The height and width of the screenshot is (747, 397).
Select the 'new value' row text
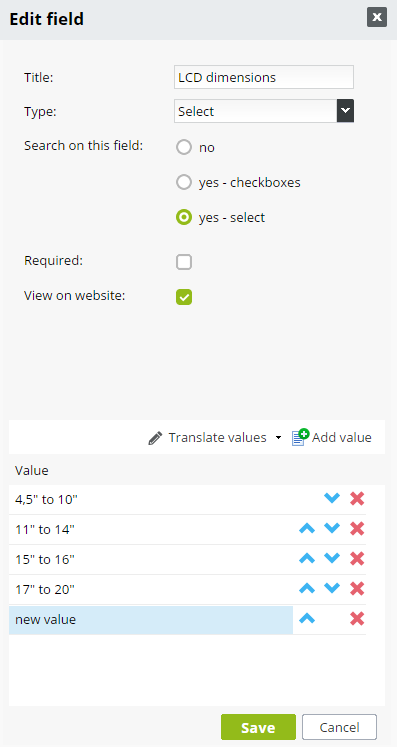coord(46,619)
